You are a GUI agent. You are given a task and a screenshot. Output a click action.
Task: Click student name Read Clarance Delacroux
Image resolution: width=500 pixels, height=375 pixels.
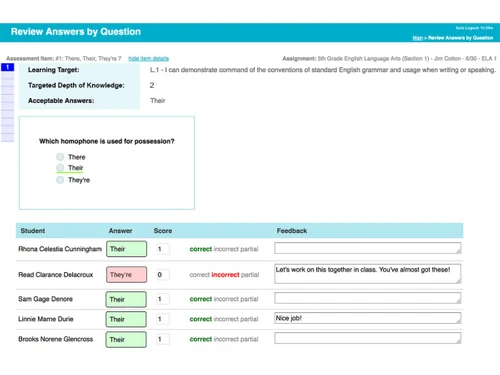(x=56, y=275)
